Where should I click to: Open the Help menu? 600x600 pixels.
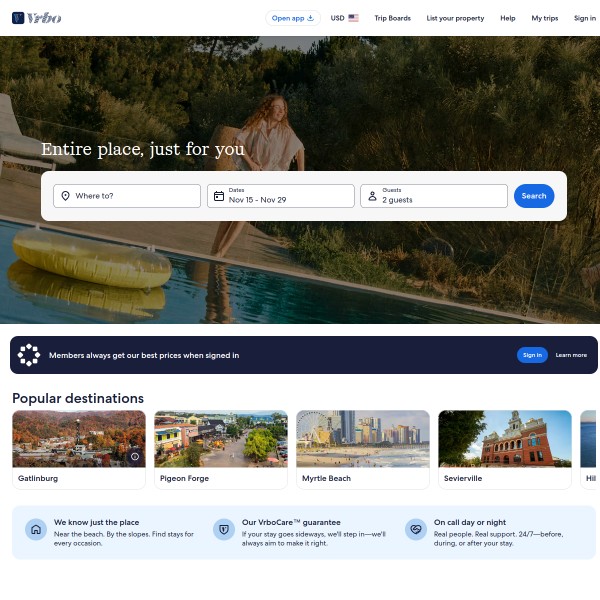(507, 18)
